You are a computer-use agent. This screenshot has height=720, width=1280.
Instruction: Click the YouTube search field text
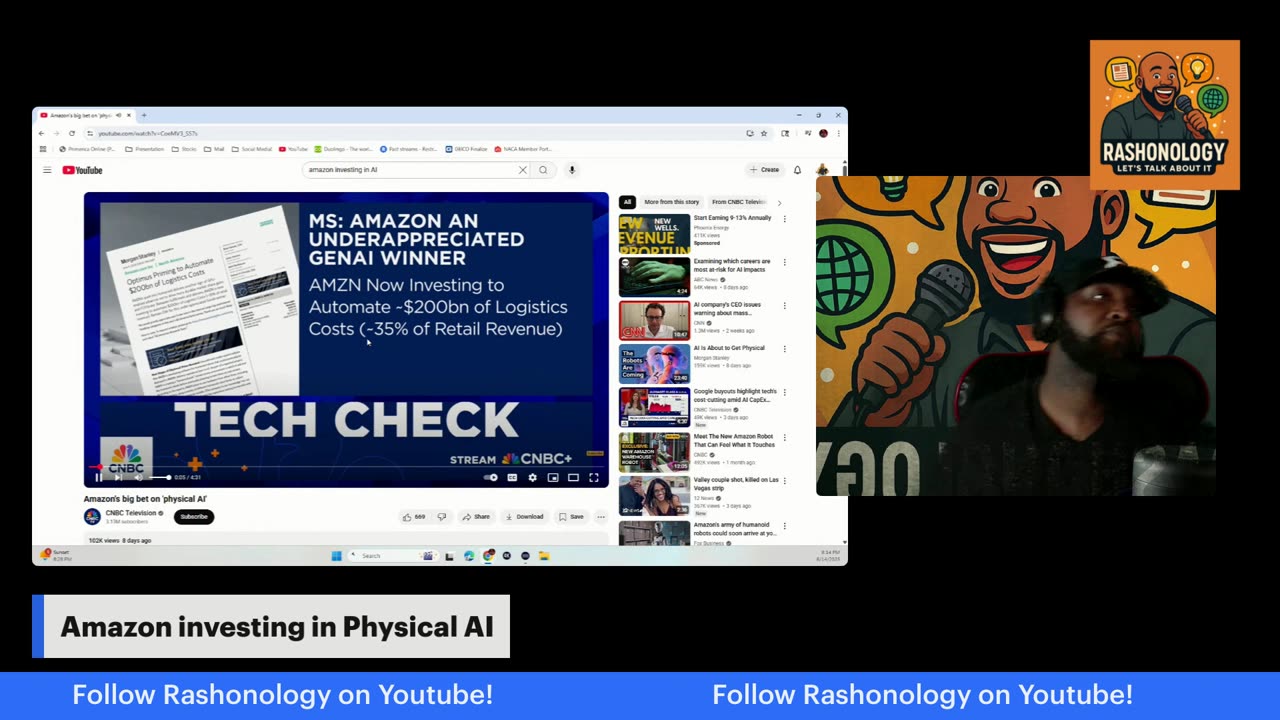click(x=343, y=170)
